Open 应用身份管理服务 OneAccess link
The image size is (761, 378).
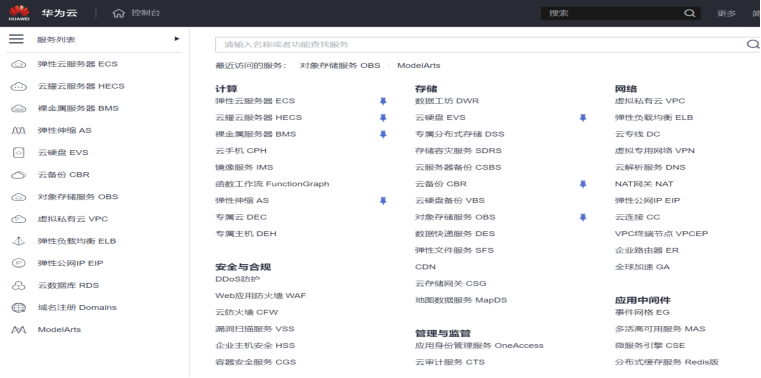click(x=479, y=345)
